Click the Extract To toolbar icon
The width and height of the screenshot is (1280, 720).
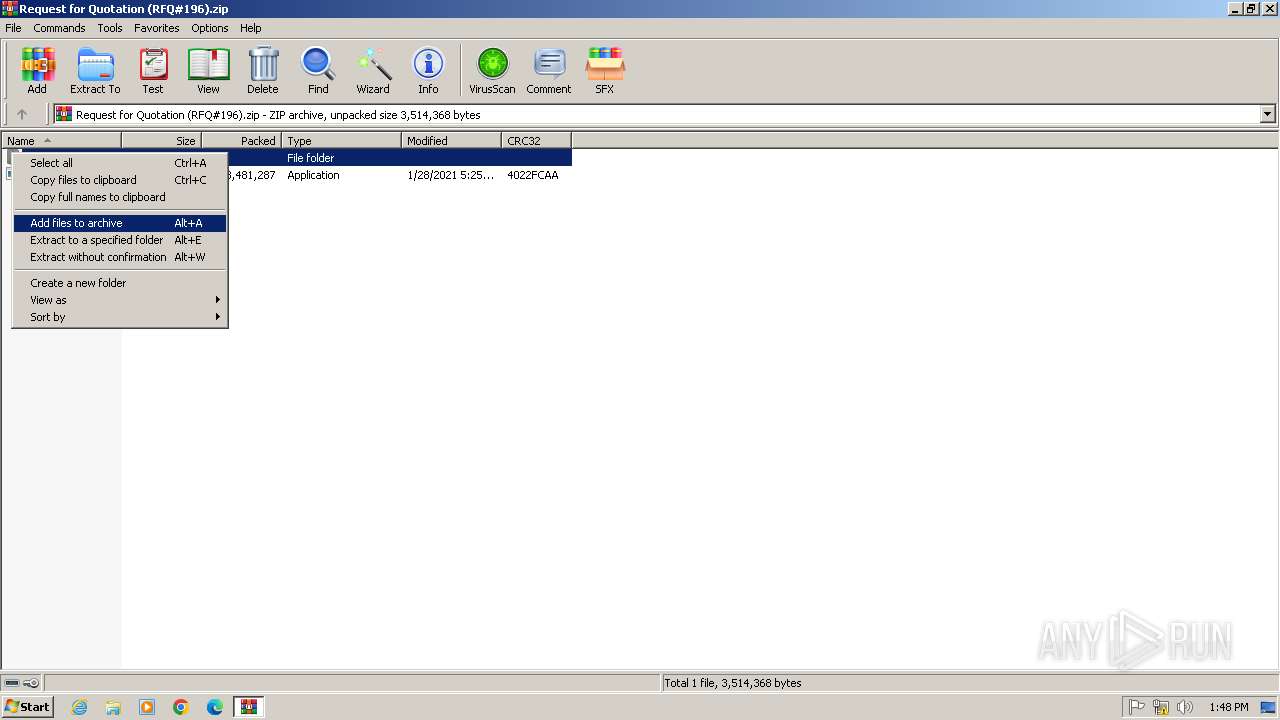(95, 70)
